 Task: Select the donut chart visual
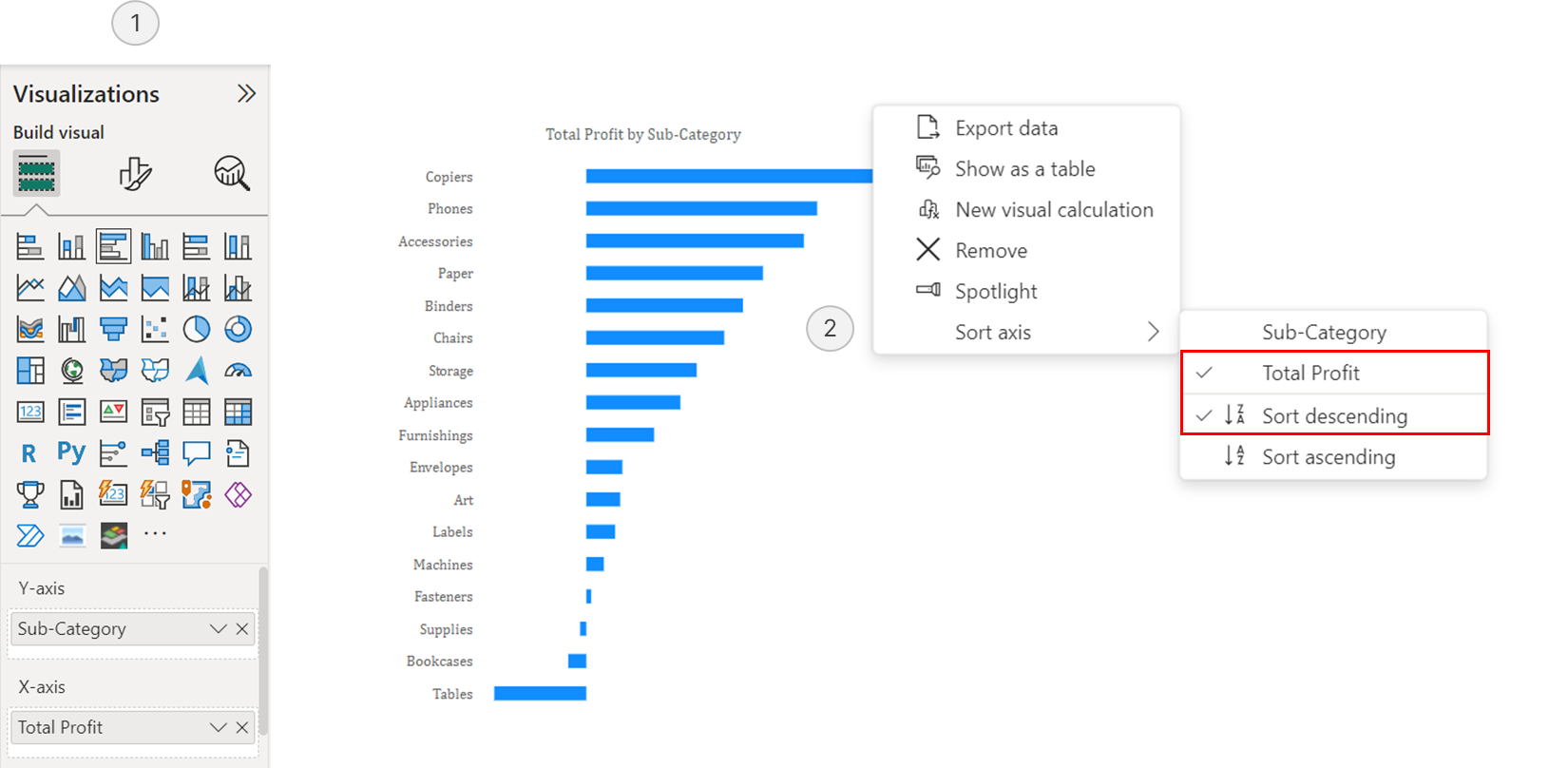238,329
